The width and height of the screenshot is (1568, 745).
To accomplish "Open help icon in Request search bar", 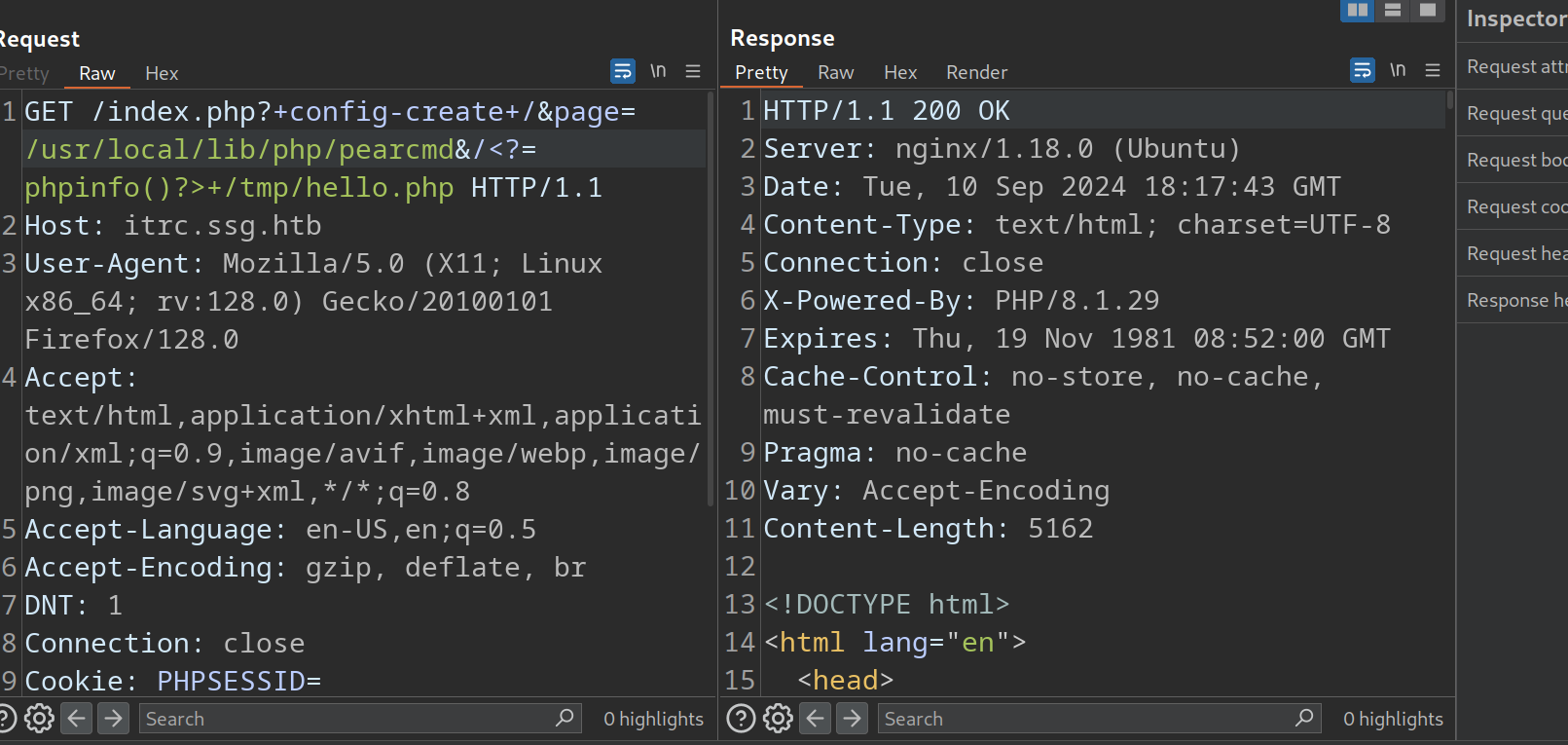I will tap(6, 719).
